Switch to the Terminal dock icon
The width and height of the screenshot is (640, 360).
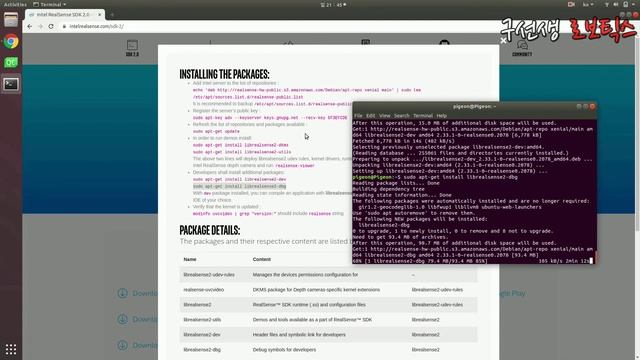[11, 84]
